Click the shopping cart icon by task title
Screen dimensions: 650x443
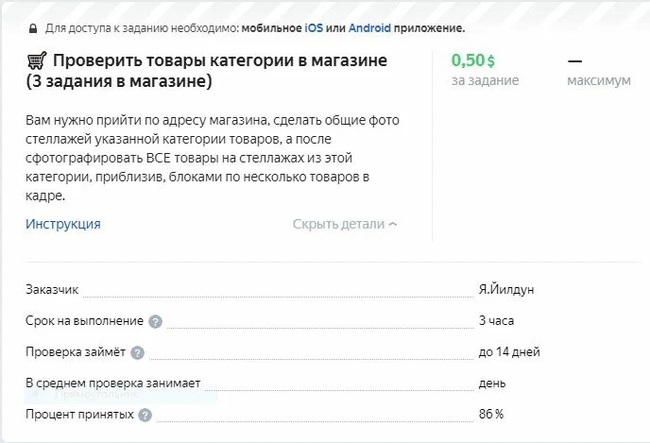click(x=37, y=61)
